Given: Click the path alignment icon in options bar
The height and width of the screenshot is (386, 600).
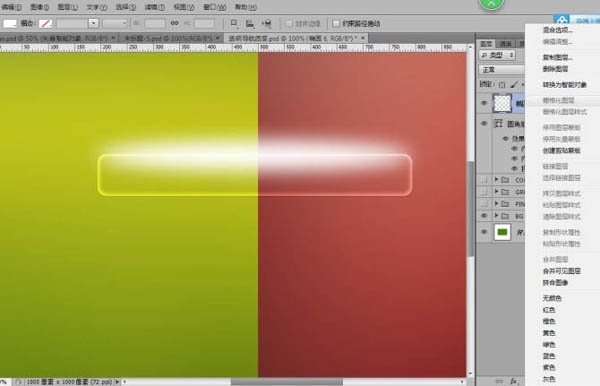Looking at the screenshot, I should pyautogui.click(x=250, y=24).
